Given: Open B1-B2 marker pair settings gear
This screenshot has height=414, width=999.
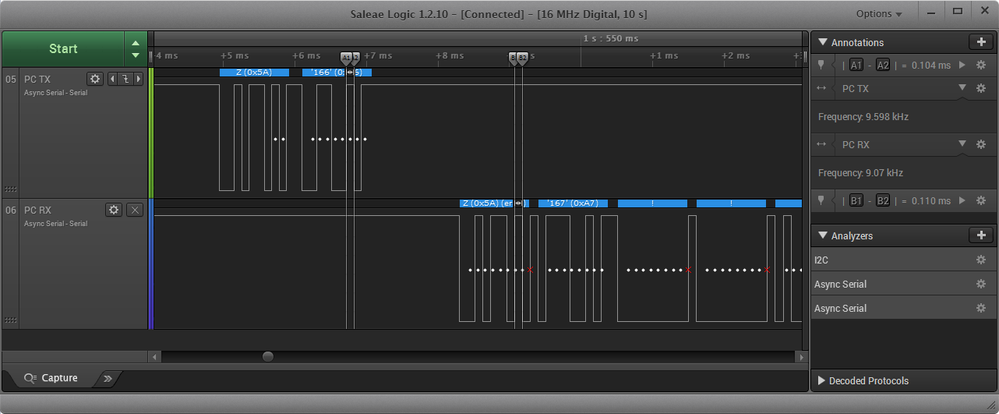Looking at the screenshot, I should [x=981, y=201].
